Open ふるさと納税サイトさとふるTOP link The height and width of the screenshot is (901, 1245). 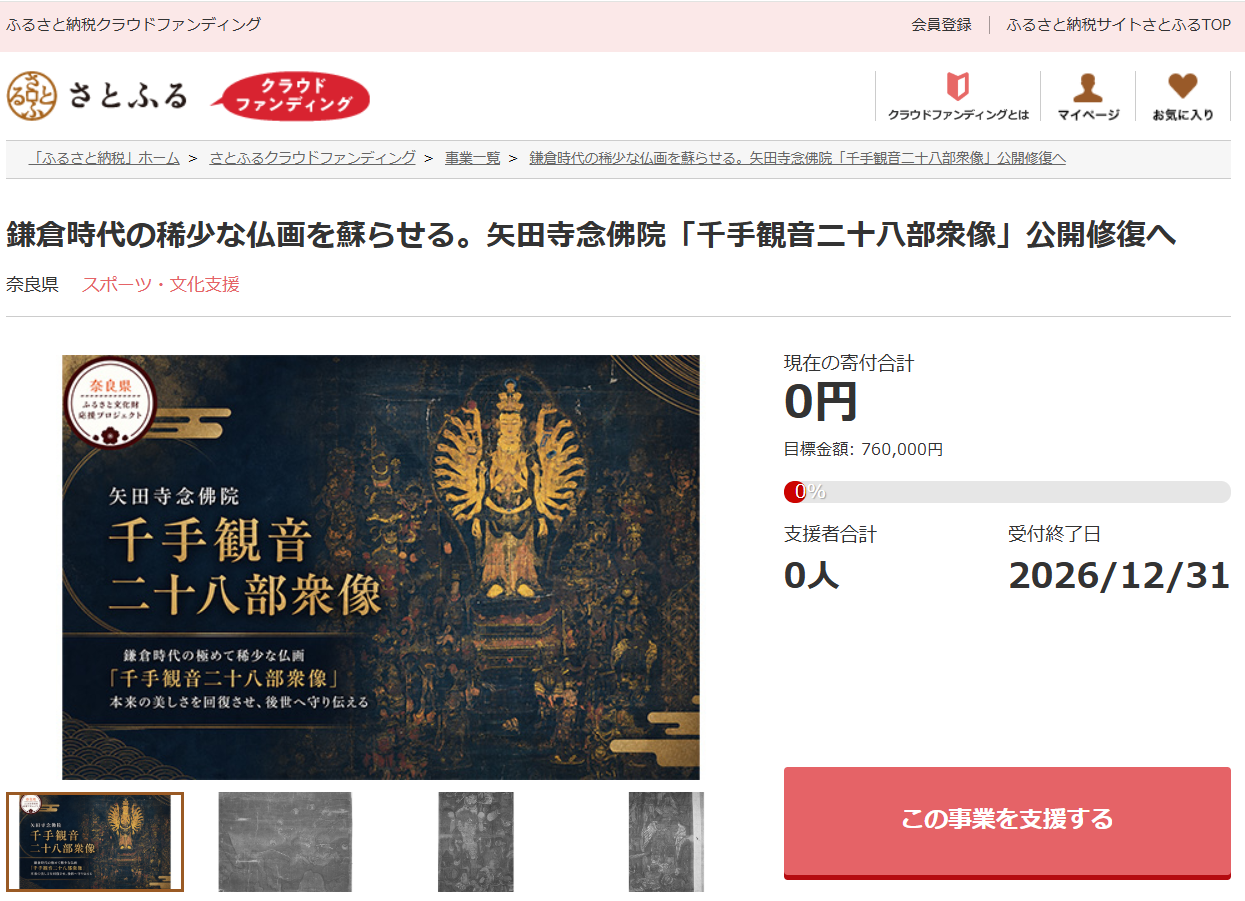1118,25
